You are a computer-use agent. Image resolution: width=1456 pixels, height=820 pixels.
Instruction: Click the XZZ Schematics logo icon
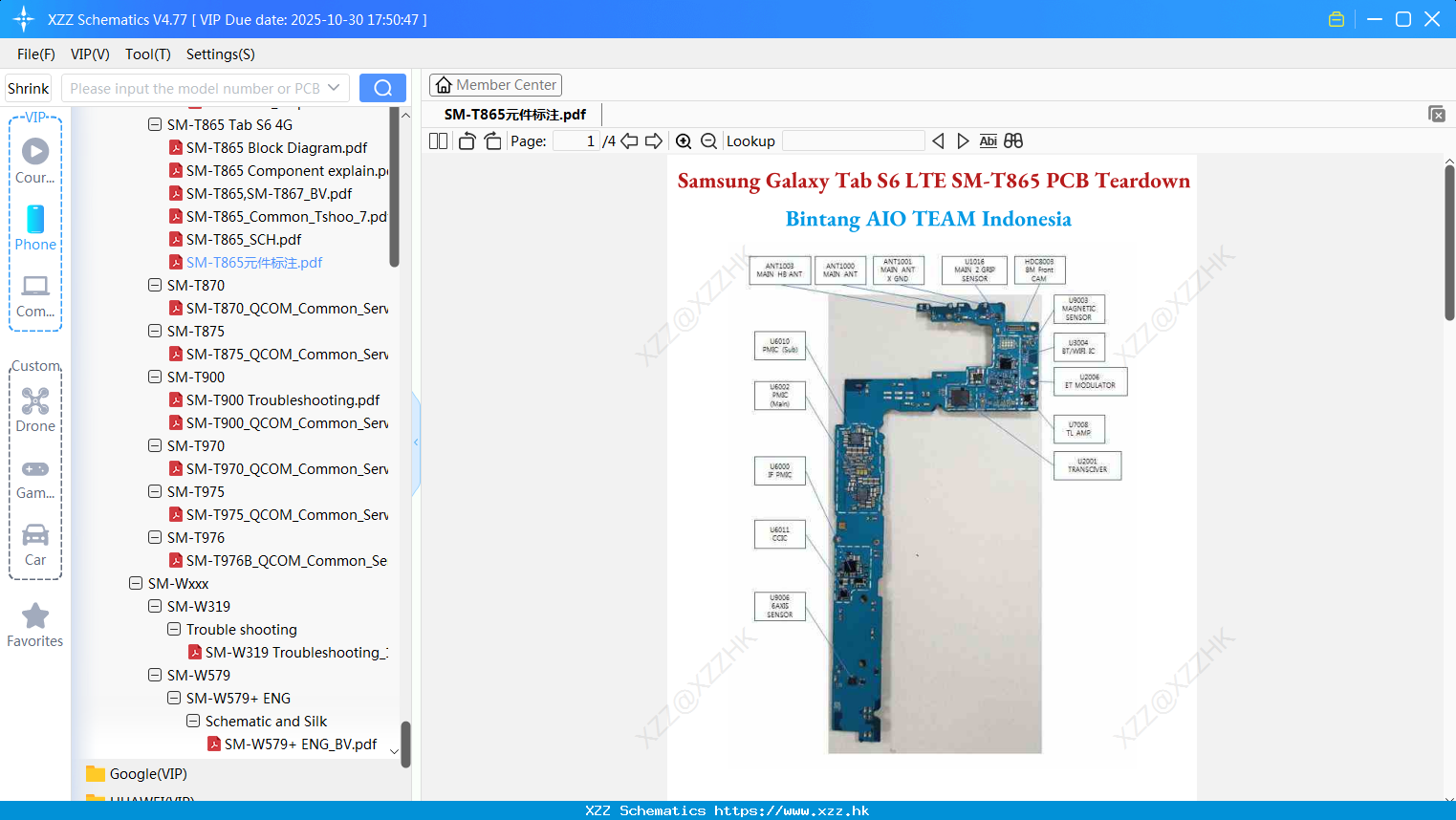pyautogui.click(x=23, y=19)
